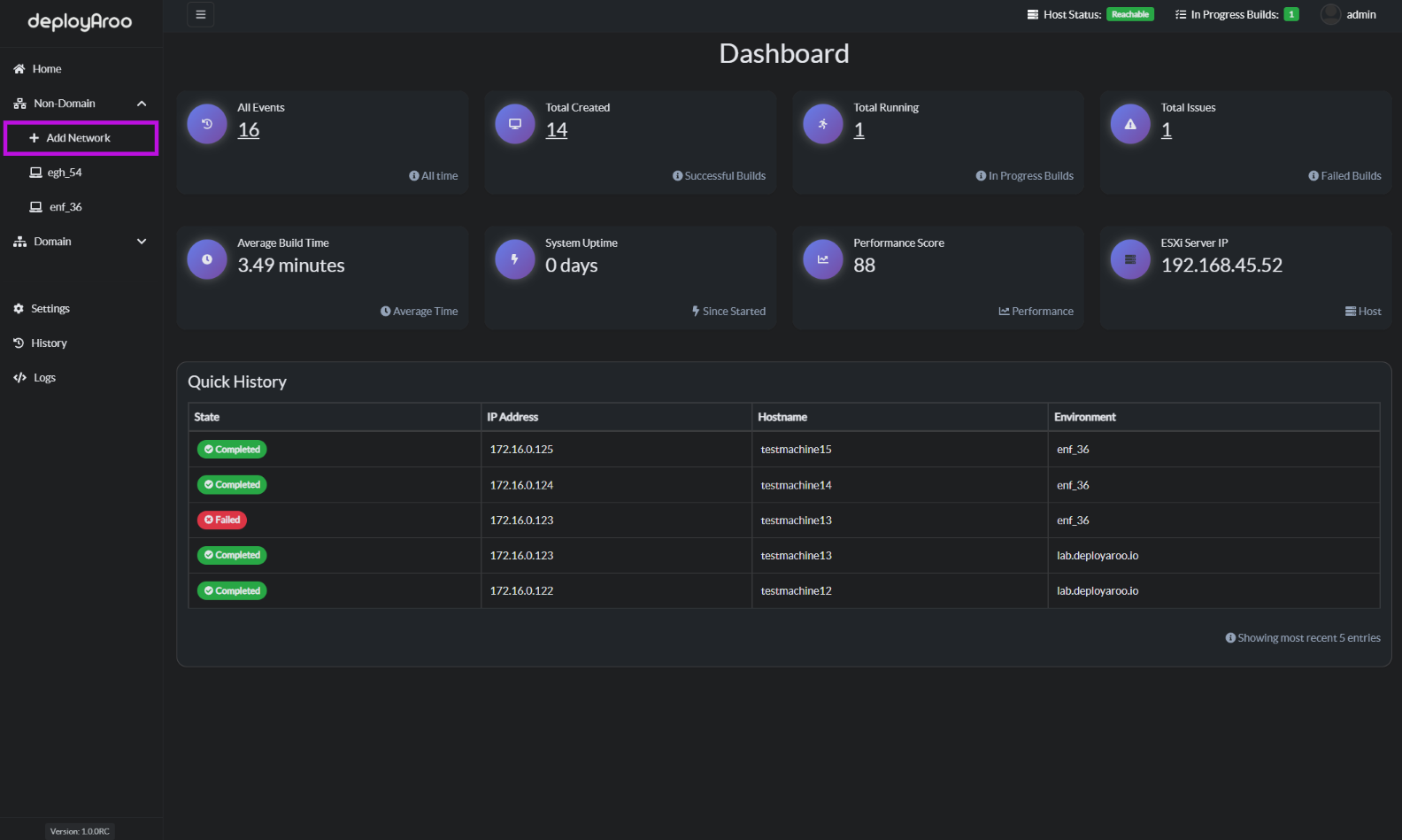The height and width of the screenshot is (840, 1402).
Task: Click the Domain sitemap icon
Action: (19, 242)
